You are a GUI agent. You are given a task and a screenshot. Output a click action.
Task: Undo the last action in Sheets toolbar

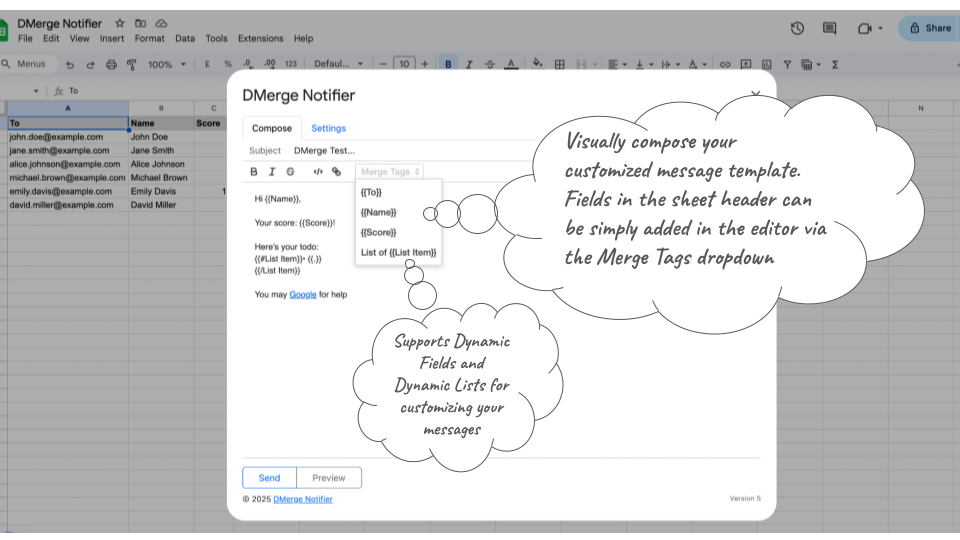click(x=70, y=64)
